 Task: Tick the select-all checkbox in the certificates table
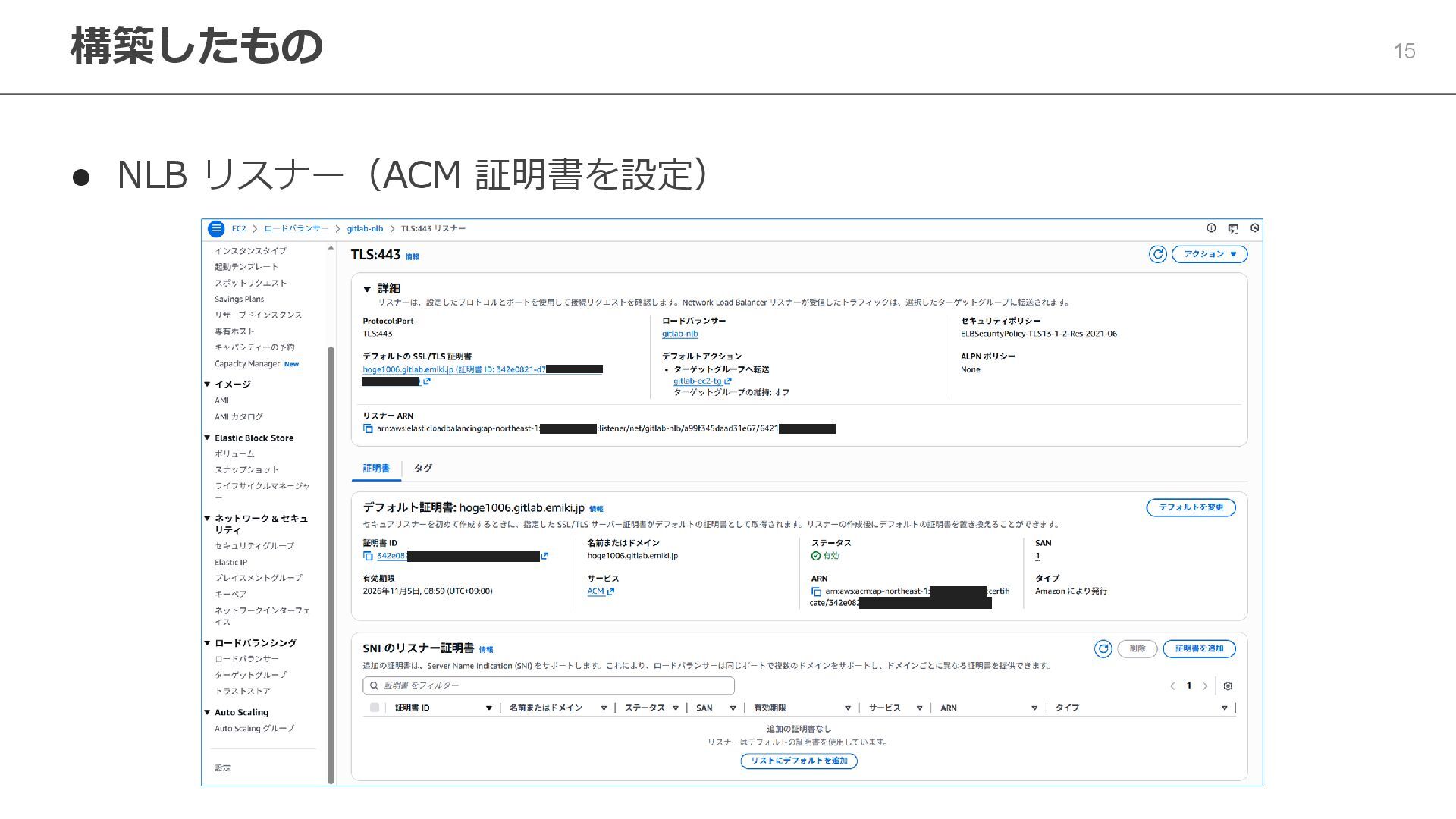click(x=375, y=708)
